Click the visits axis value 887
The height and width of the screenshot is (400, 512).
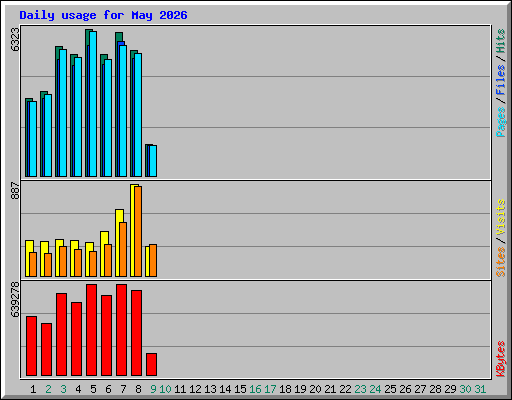pos(15,190)
